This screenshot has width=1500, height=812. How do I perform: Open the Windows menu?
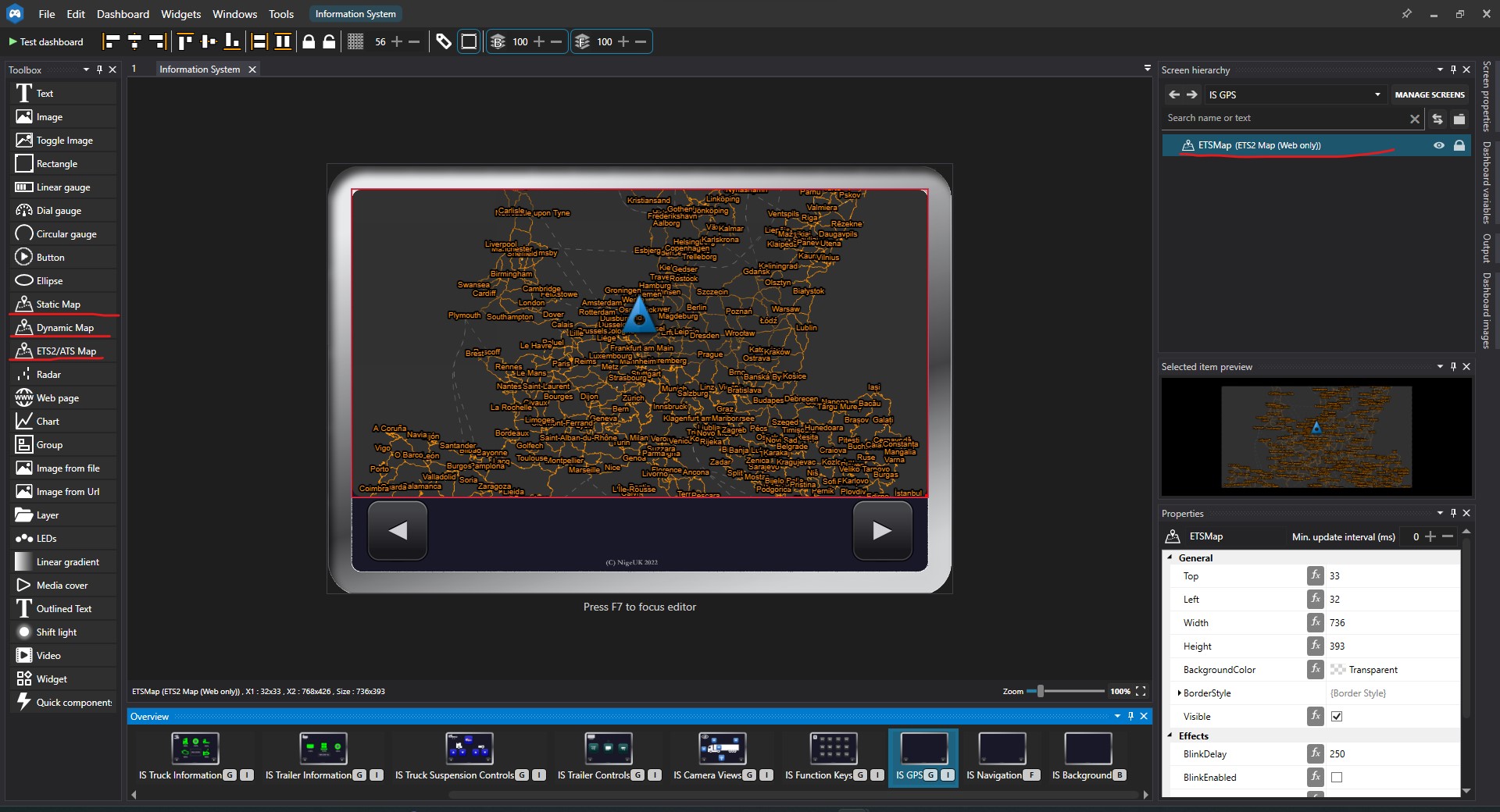click(x=234, y=14)
